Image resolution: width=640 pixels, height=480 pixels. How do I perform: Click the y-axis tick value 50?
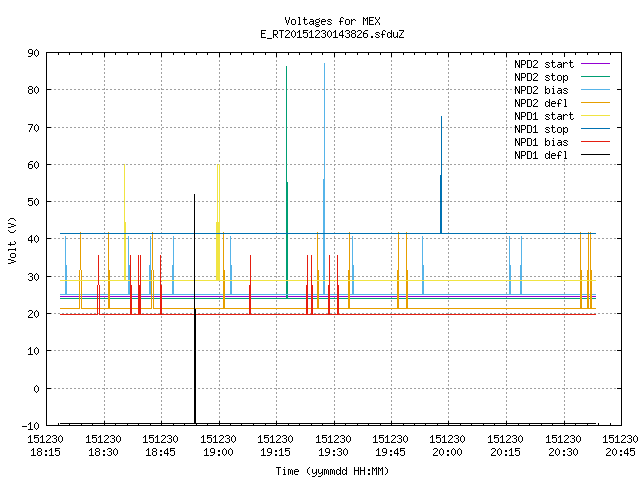tap(33, 202)
